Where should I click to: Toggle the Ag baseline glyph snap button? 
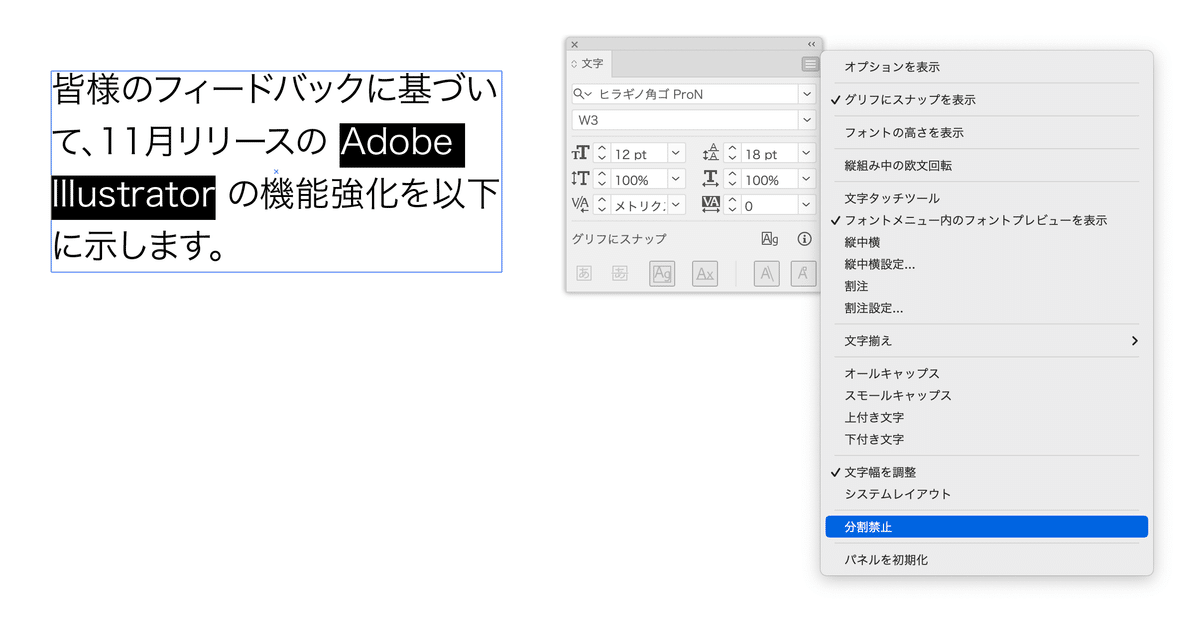662,273
